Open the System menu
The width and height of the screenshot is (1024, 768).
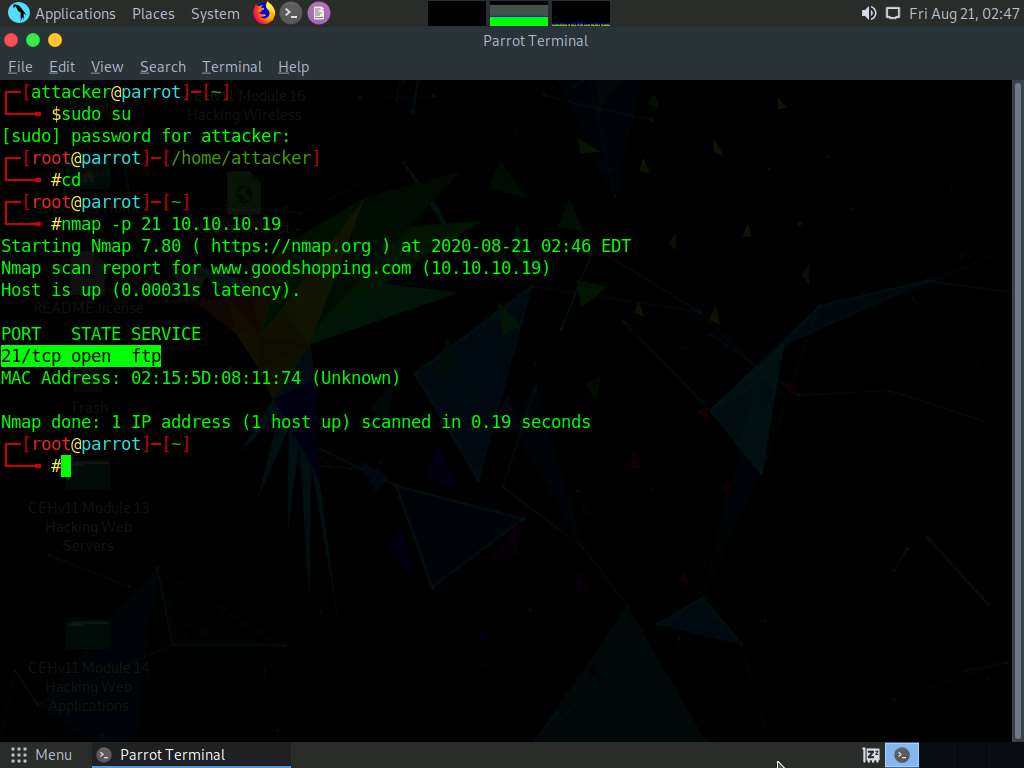click(215, 14)
